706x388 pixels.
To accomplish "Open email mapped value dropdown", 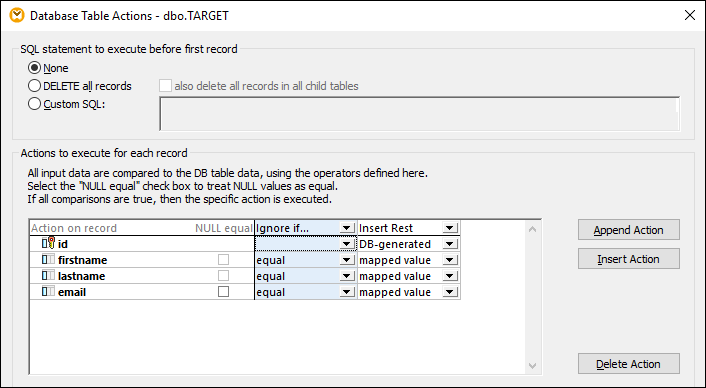I will [449, 292].
